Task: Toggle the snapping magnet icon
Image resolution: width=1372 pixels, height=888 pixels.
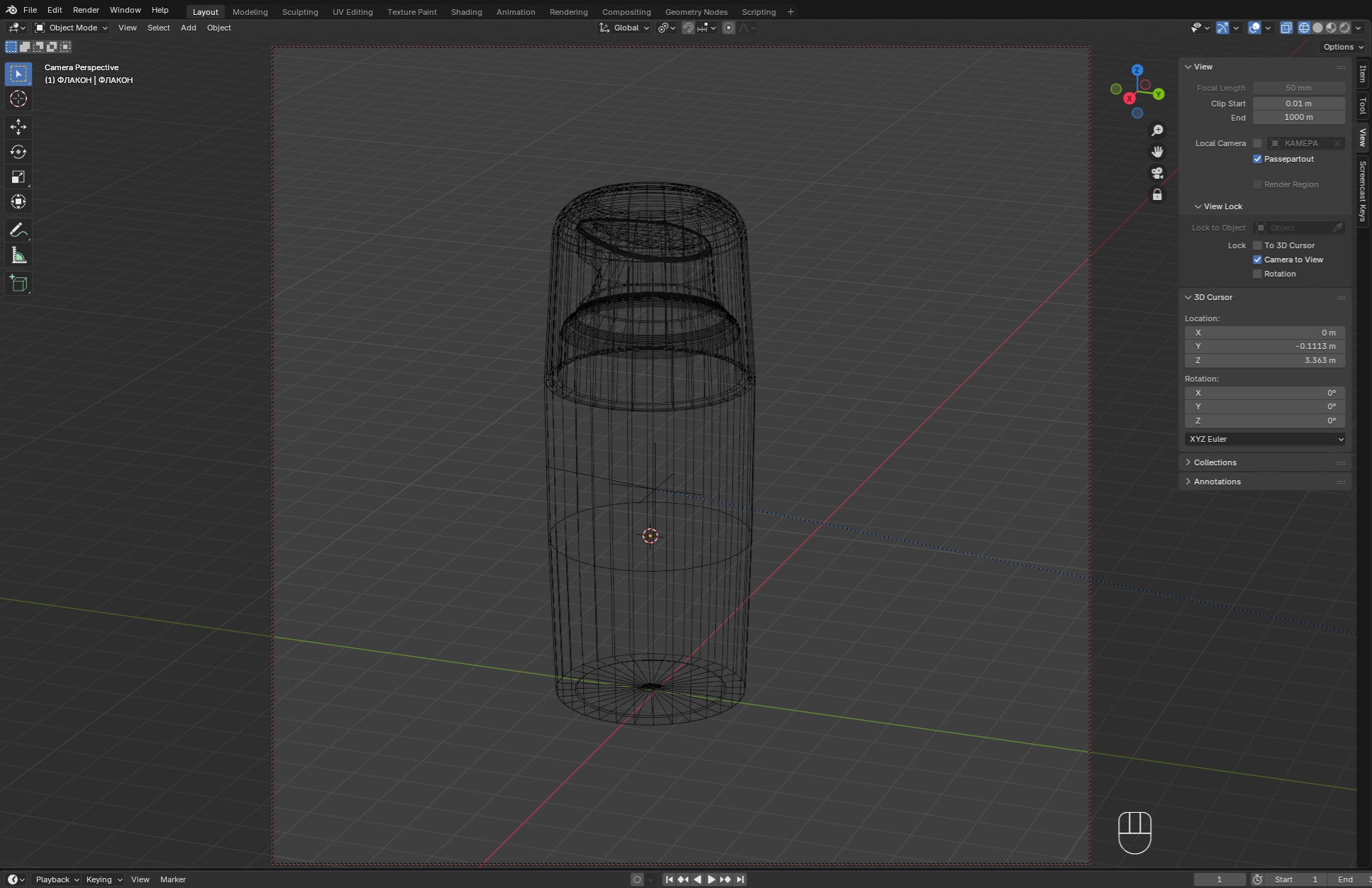Action: [687, 28]
